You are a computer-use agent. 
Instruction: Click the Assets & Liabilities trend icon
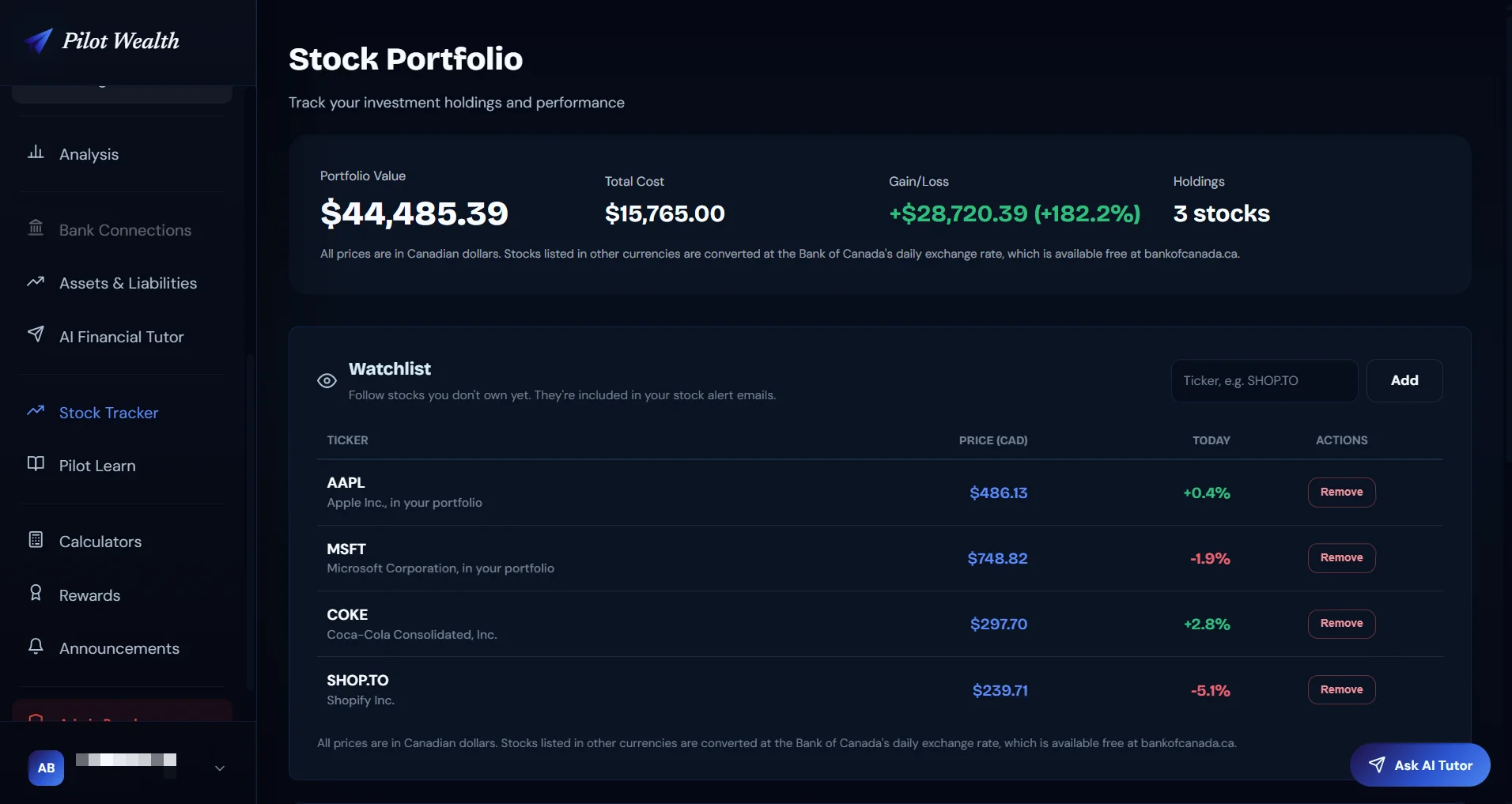point(36,281)
